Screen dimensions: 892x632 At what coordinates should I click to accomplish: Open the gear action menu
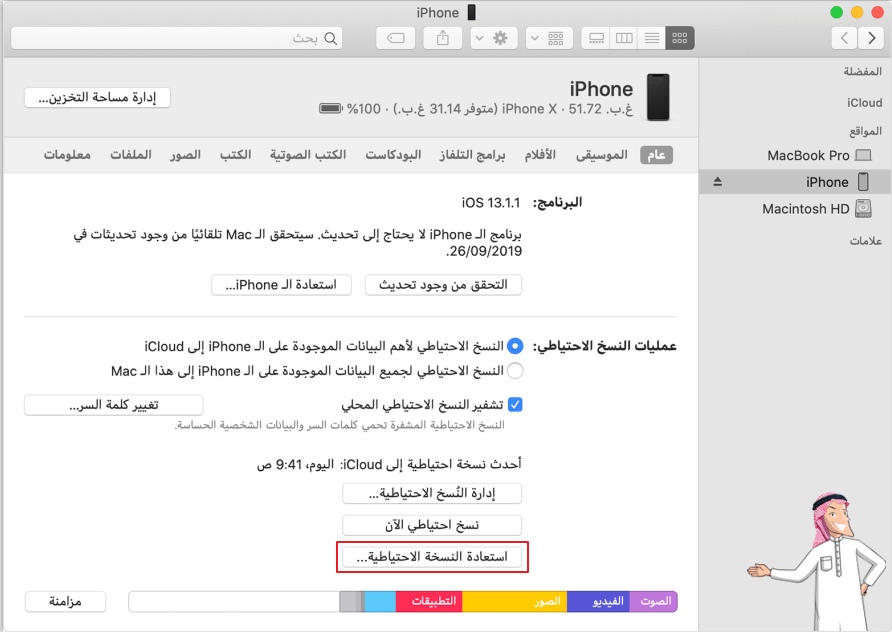pos(494,38)
